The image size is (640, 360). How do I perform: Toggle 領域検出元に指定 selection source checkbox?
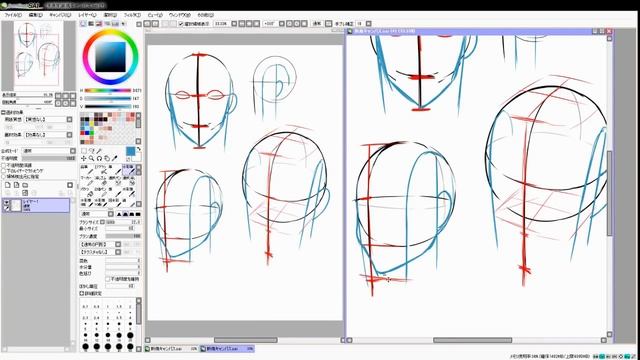click(4, 177)
